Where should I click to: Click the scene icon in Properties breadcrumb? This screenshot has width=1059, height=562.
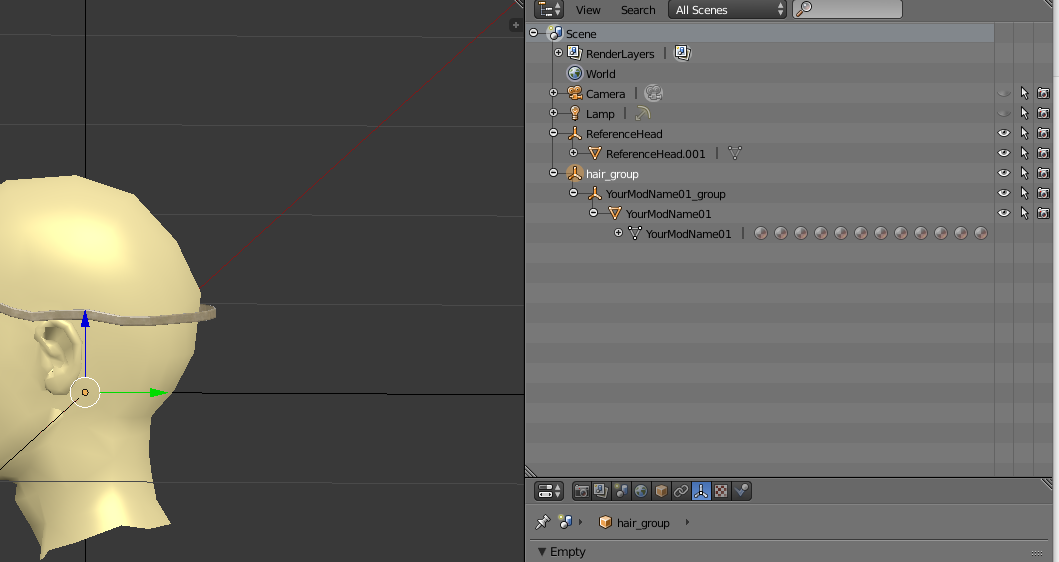[566, 522]
